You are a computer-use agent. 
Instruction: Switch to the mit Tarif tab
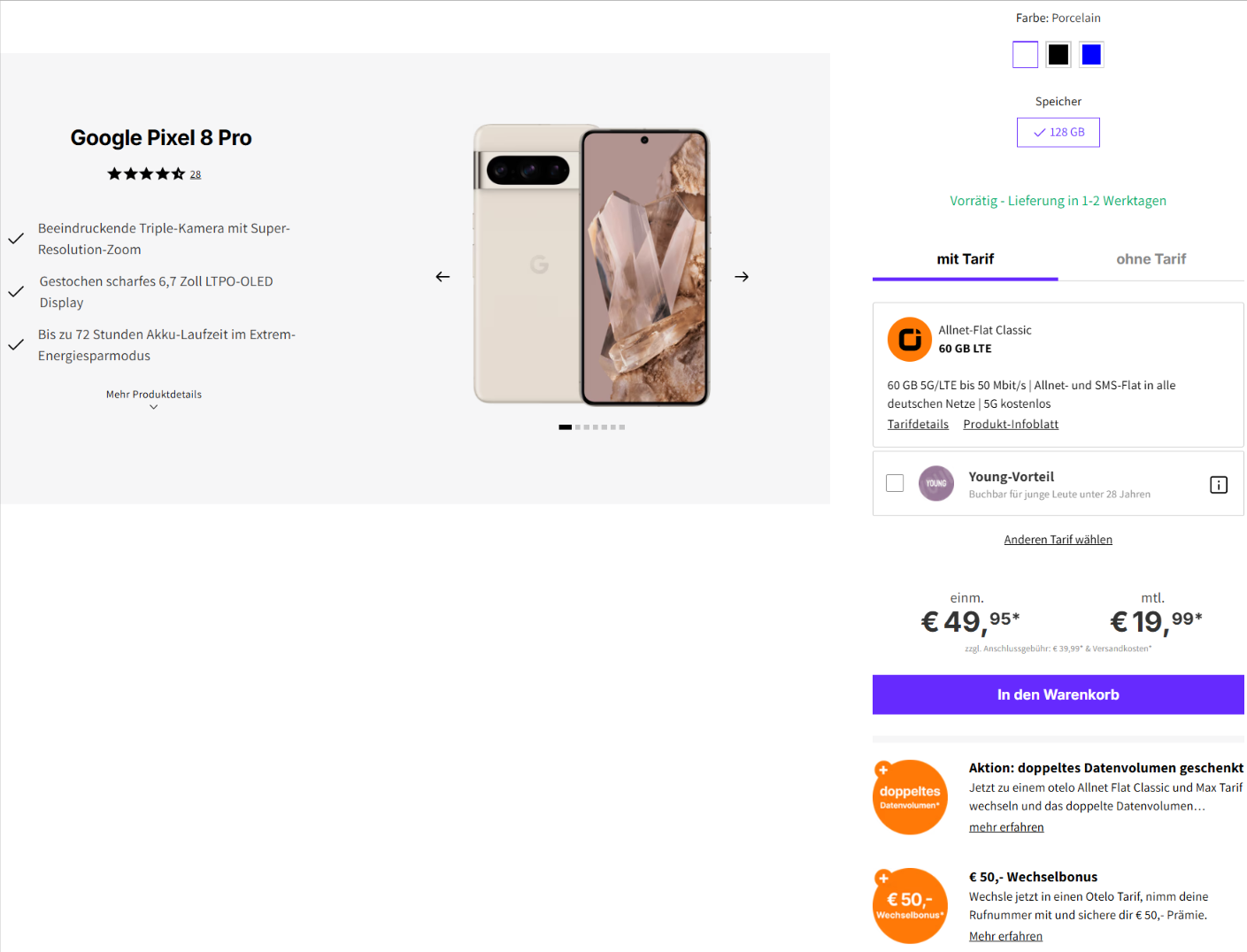(x=966, y=259)
